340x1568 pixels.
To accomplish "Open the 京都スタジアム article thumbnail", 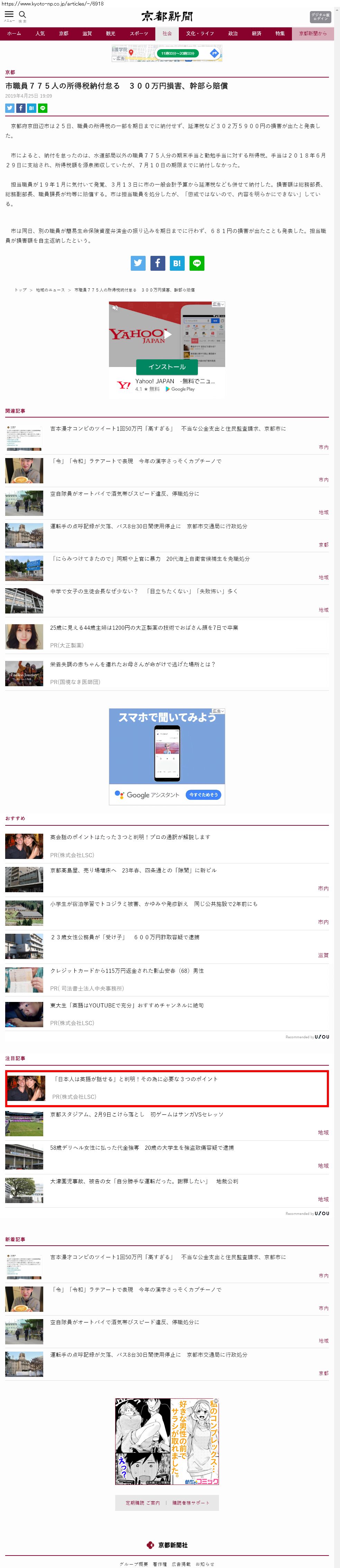I will [24, 1123].
